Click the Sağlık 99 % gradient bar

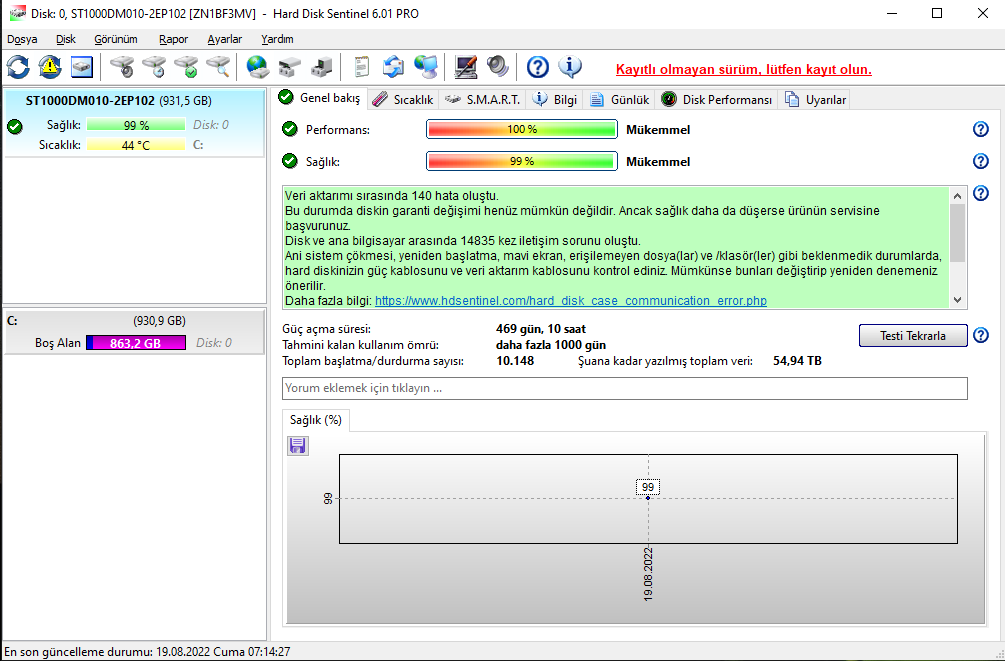(522, 161)
